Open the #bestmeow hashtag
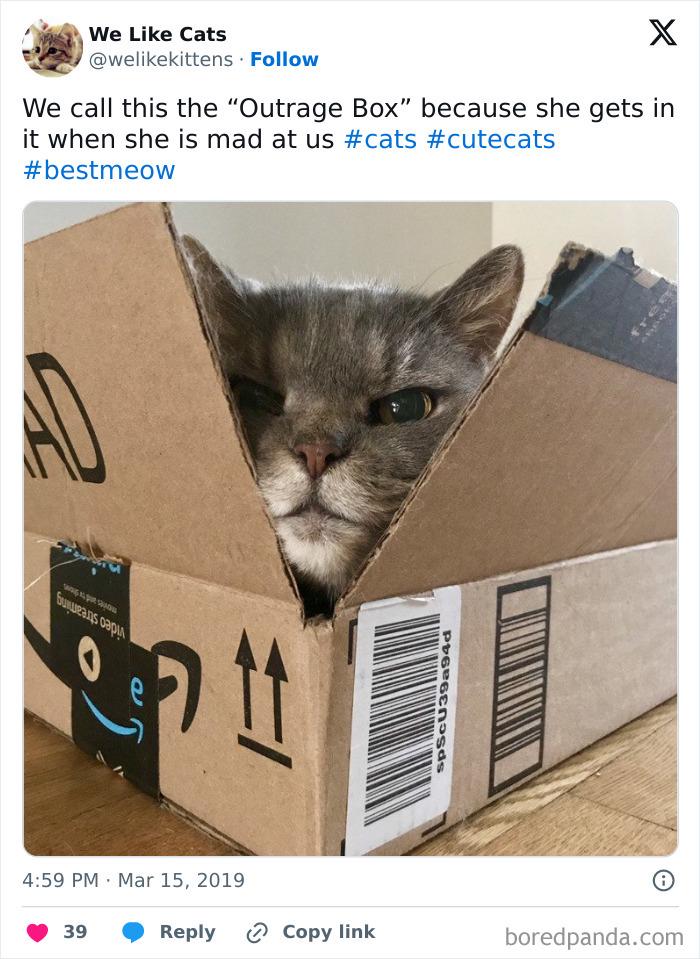The height and width of the screenshot is (959, 700). (x=99, y=170)
